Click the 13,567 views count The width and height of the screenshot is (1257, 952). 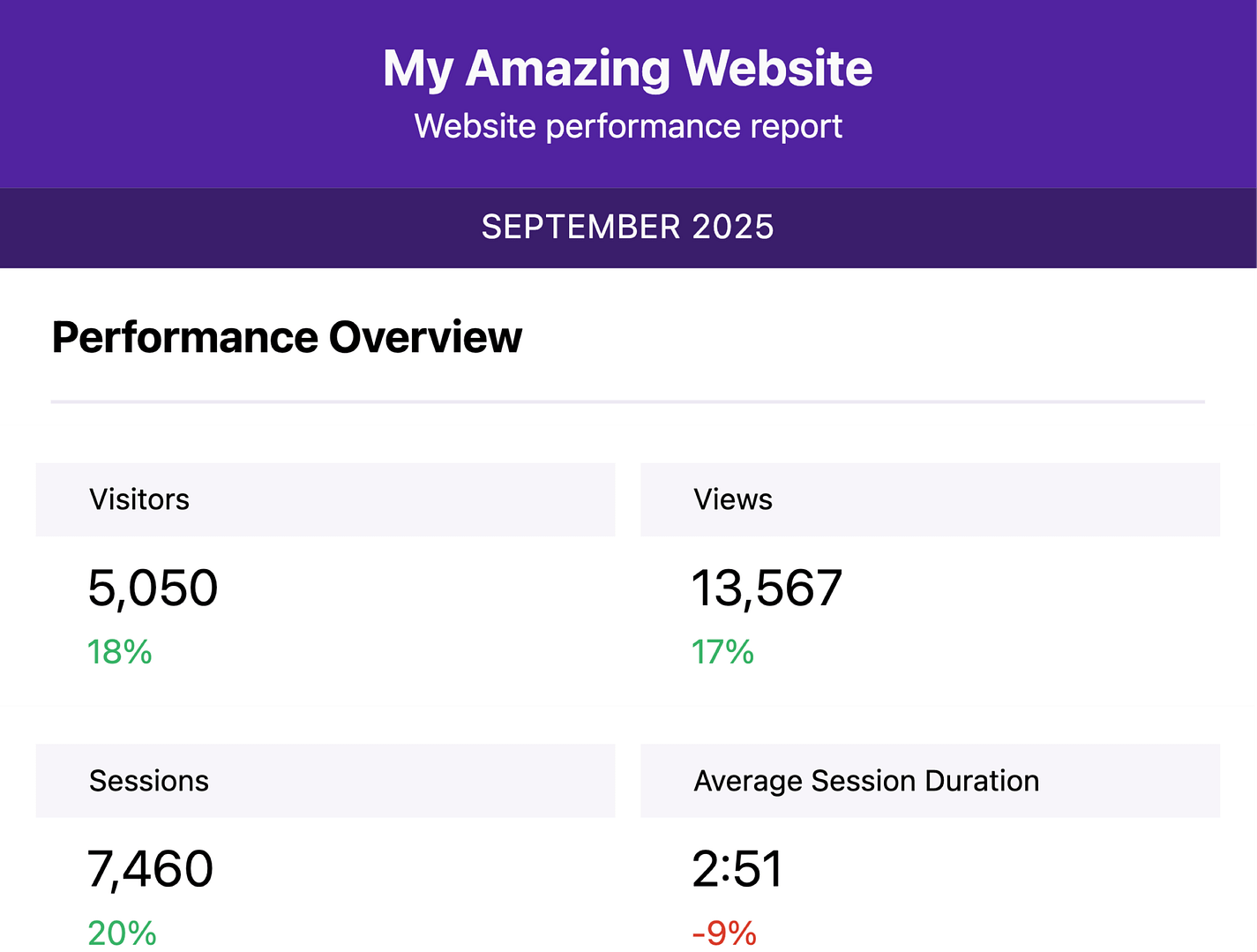coord(767,588)
